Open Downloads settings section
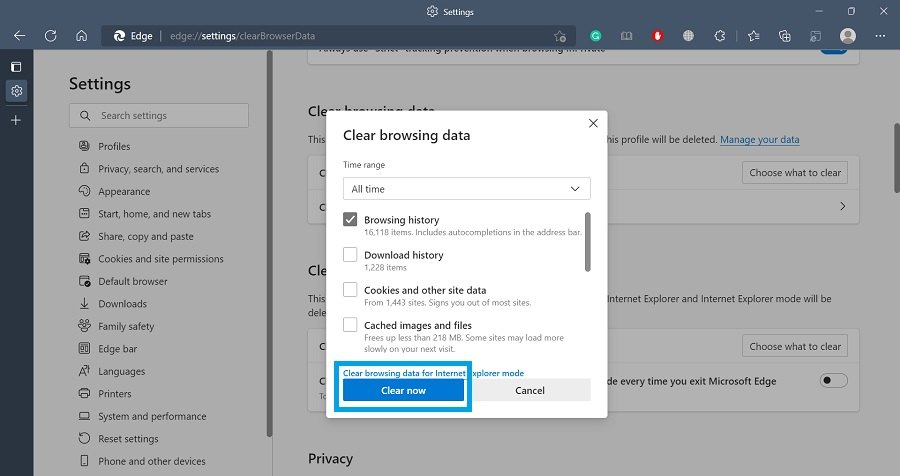Viewport: 900px width, 476px height. point(122,304)
